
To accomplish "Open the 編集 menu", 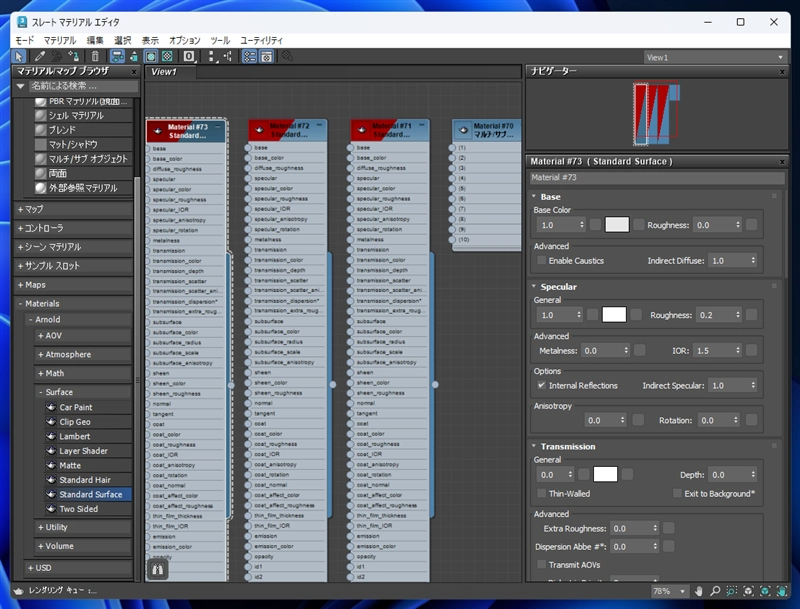I will [95, 40].
